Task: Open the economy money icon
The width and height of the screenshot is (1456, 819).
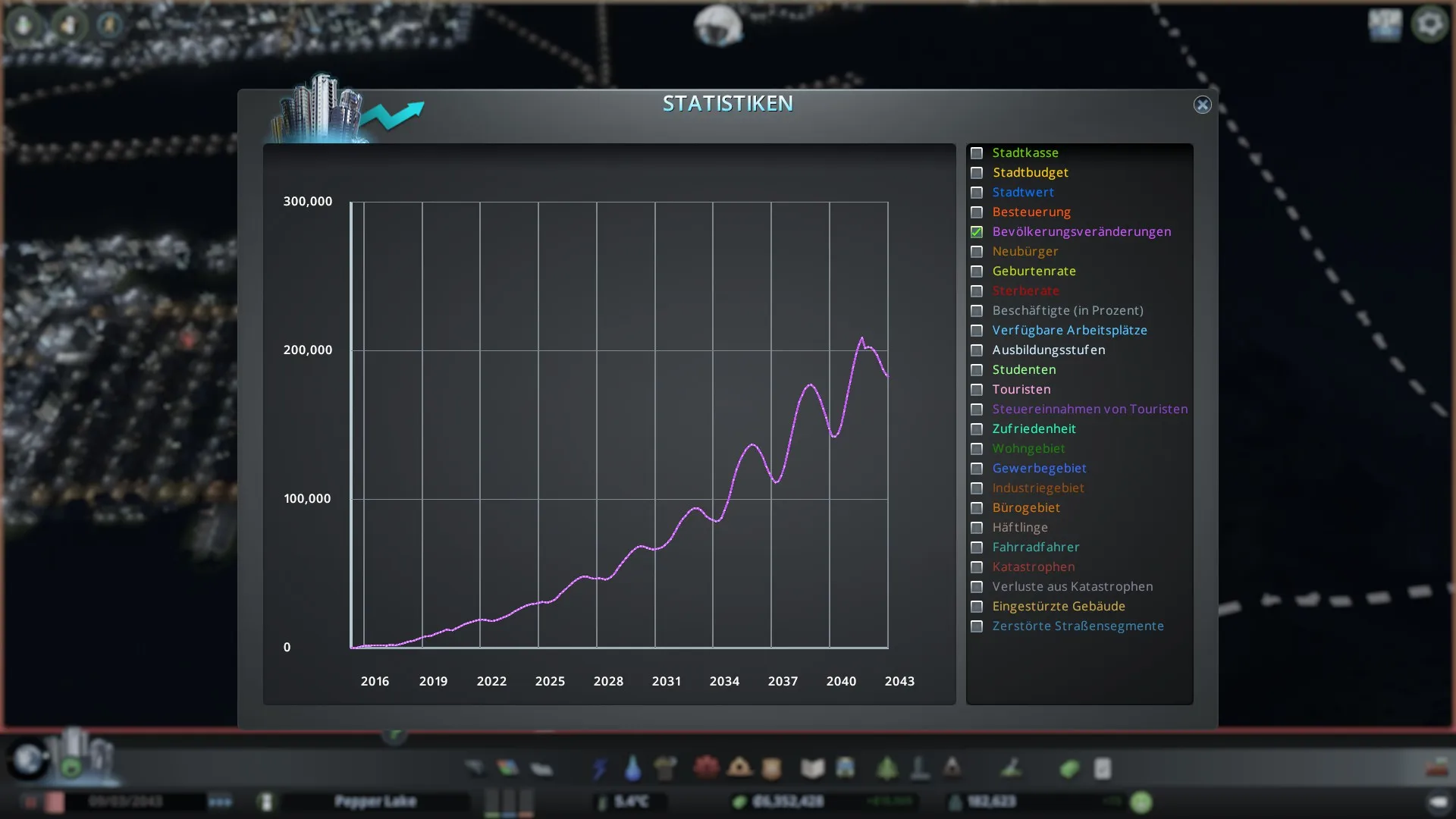Action: point(1069,768)
